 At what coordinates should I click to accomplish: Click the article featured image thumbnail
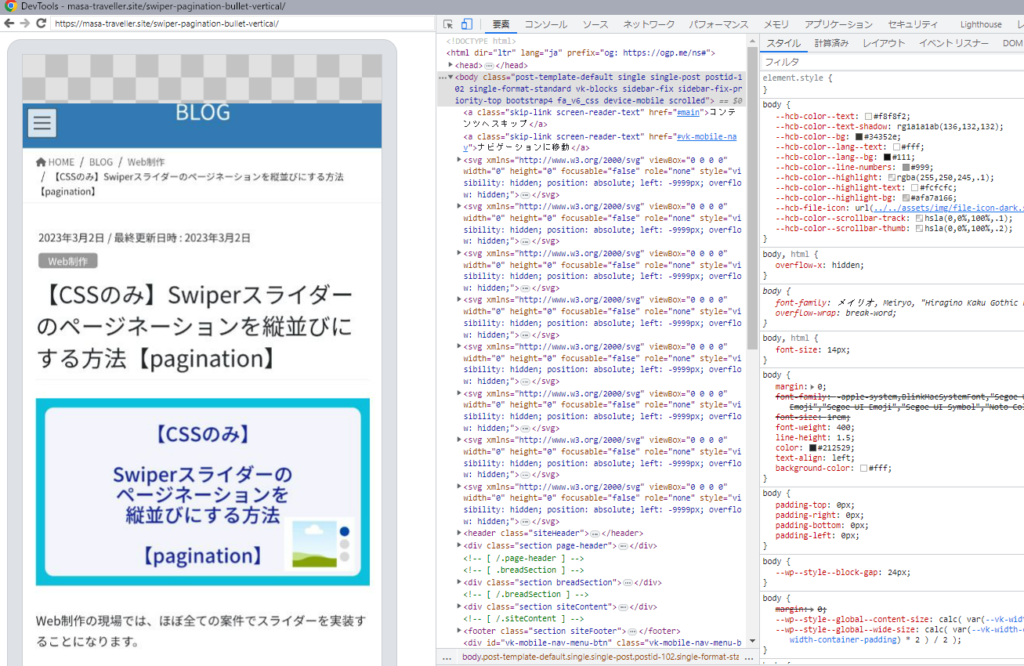pos(202,492)
